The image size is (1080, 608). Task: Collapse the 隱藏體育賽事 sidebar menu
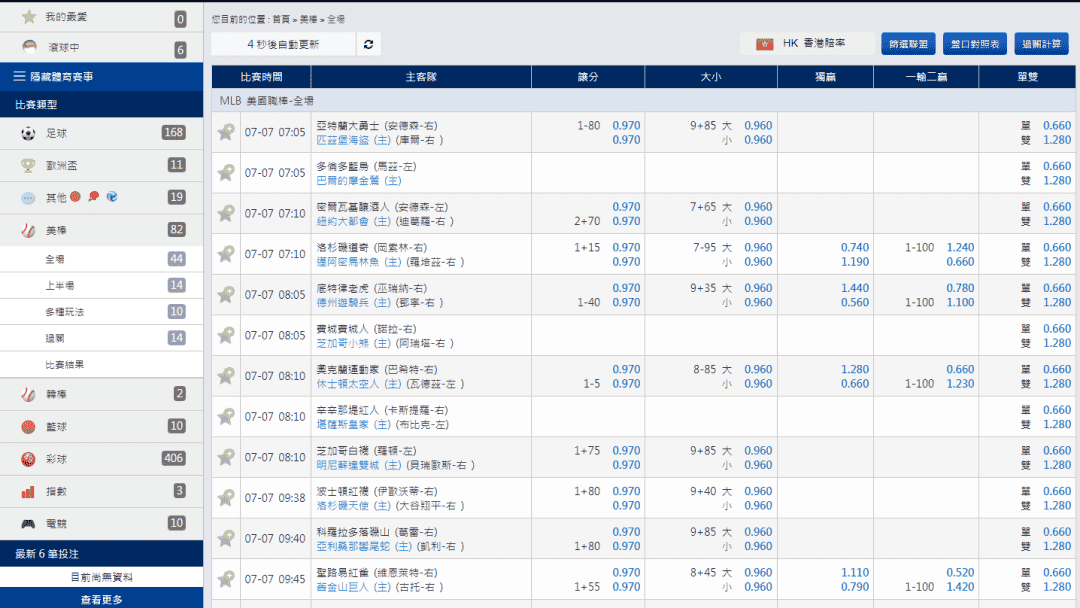[102, 76]
